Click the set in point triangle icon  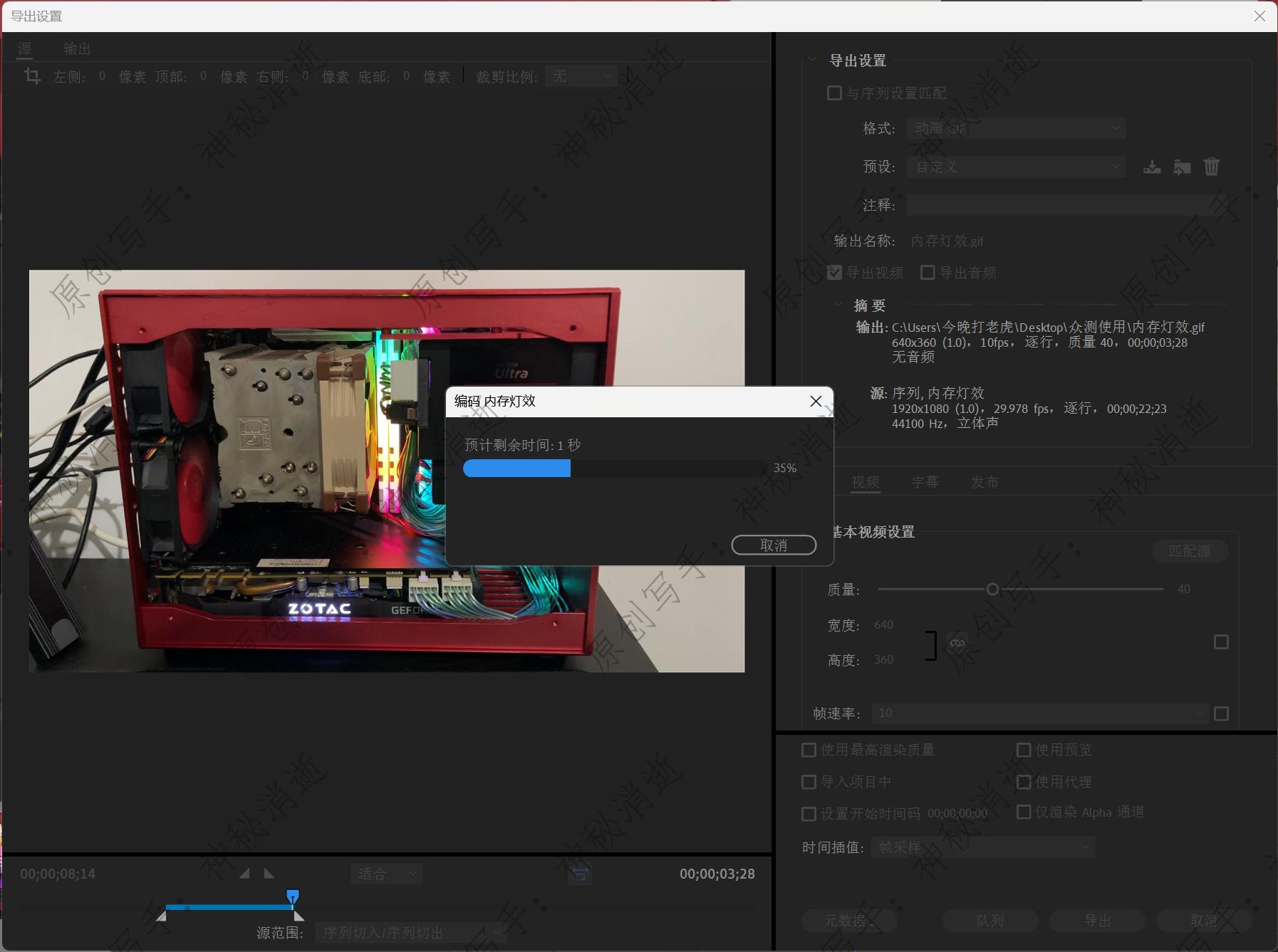pos(244,873)
